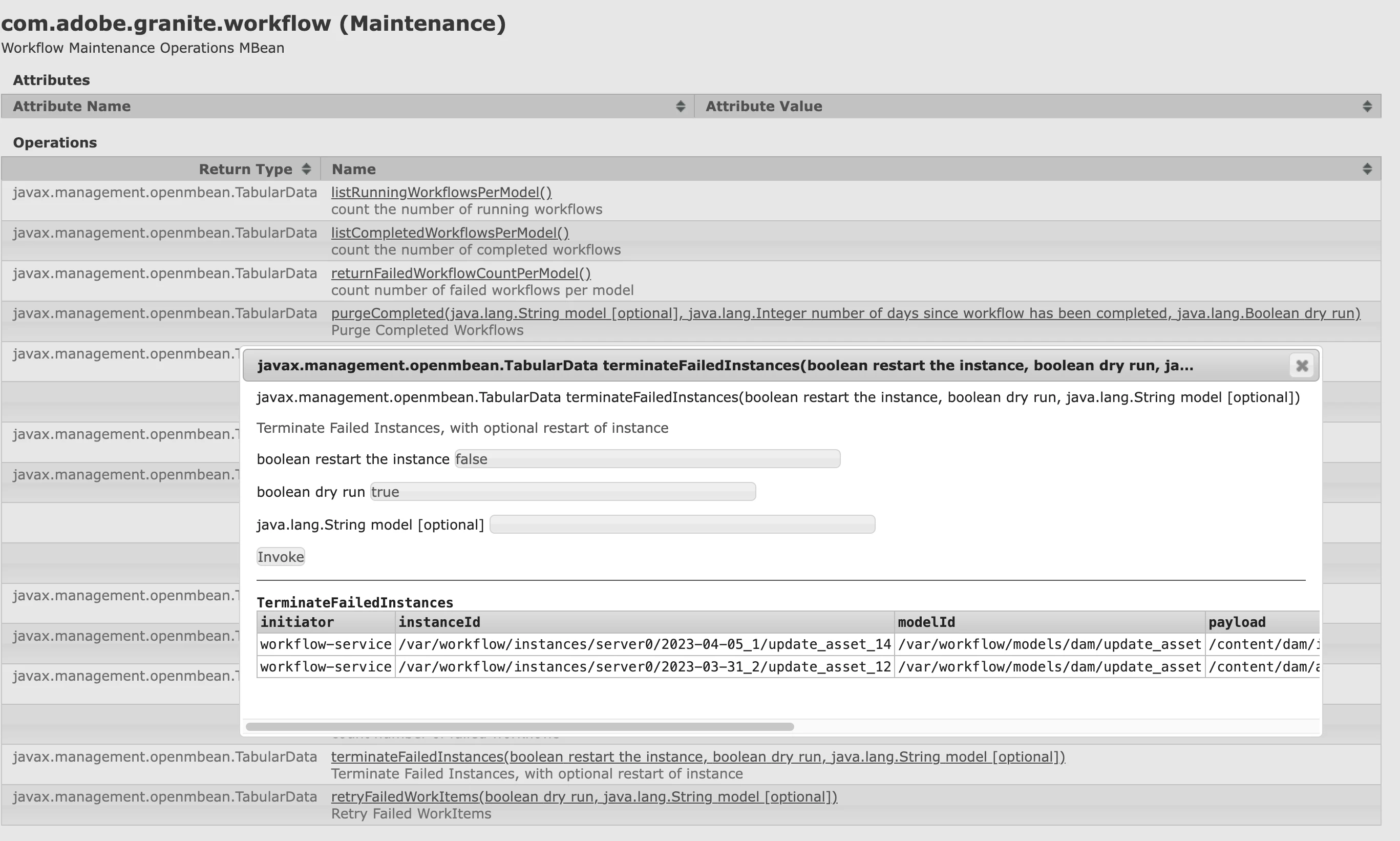Sort operations by Return Type arrows
The image size is (1400, 841).
tap(306, 169)
